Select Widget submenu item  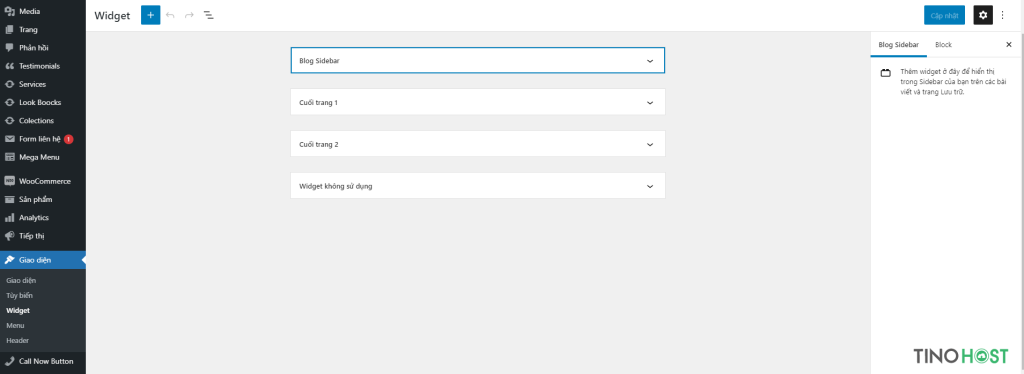(x=18, y=311)
